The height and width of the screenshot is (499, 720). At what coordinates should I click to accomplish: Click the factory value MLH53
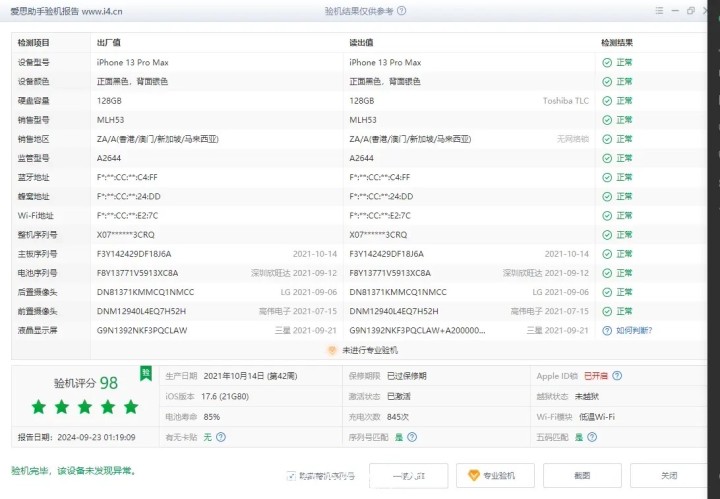[x=110, y=120]
